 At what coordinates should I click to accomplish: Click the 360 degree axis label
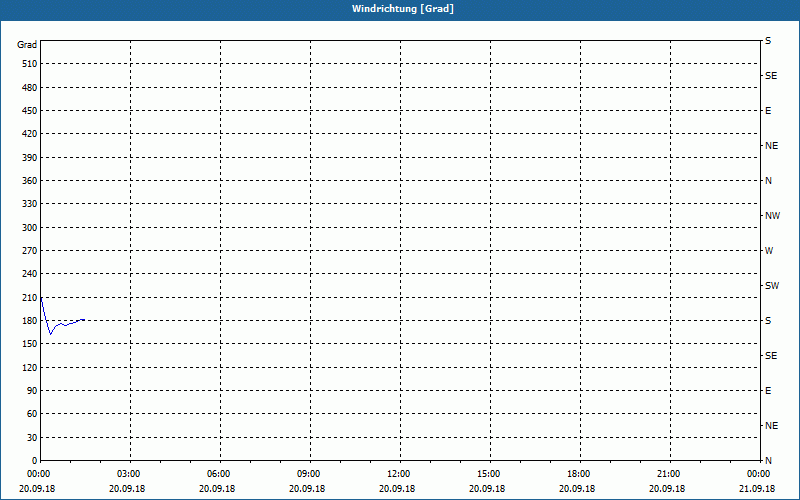click(x=30, y=181)
